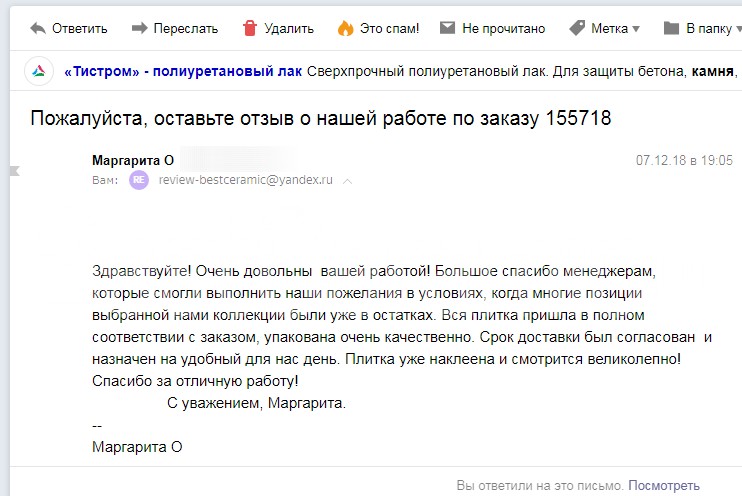Expand the Метка dropdown arrow

636,29
